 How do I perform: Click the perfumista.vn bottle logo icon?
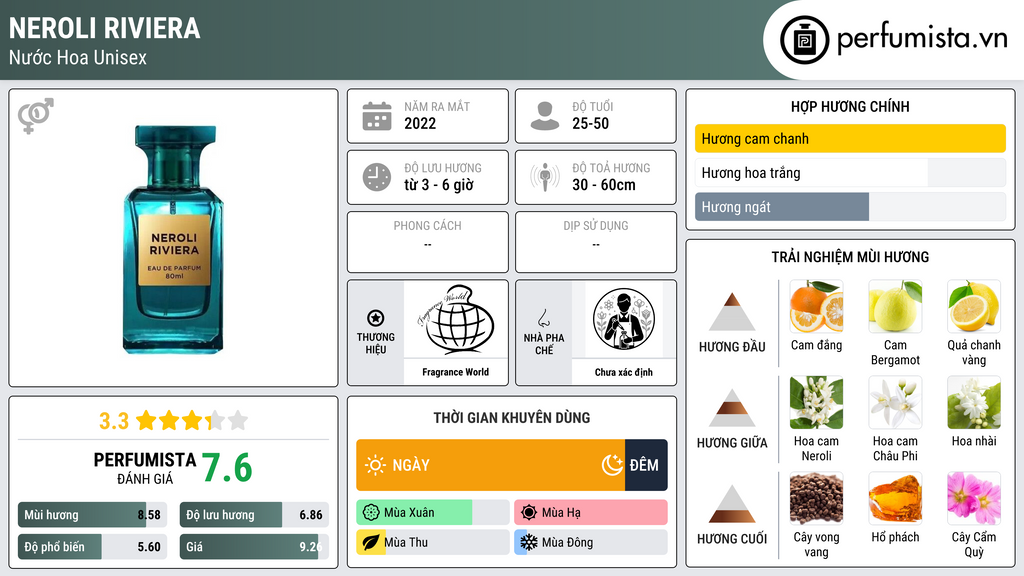[804, 40]
